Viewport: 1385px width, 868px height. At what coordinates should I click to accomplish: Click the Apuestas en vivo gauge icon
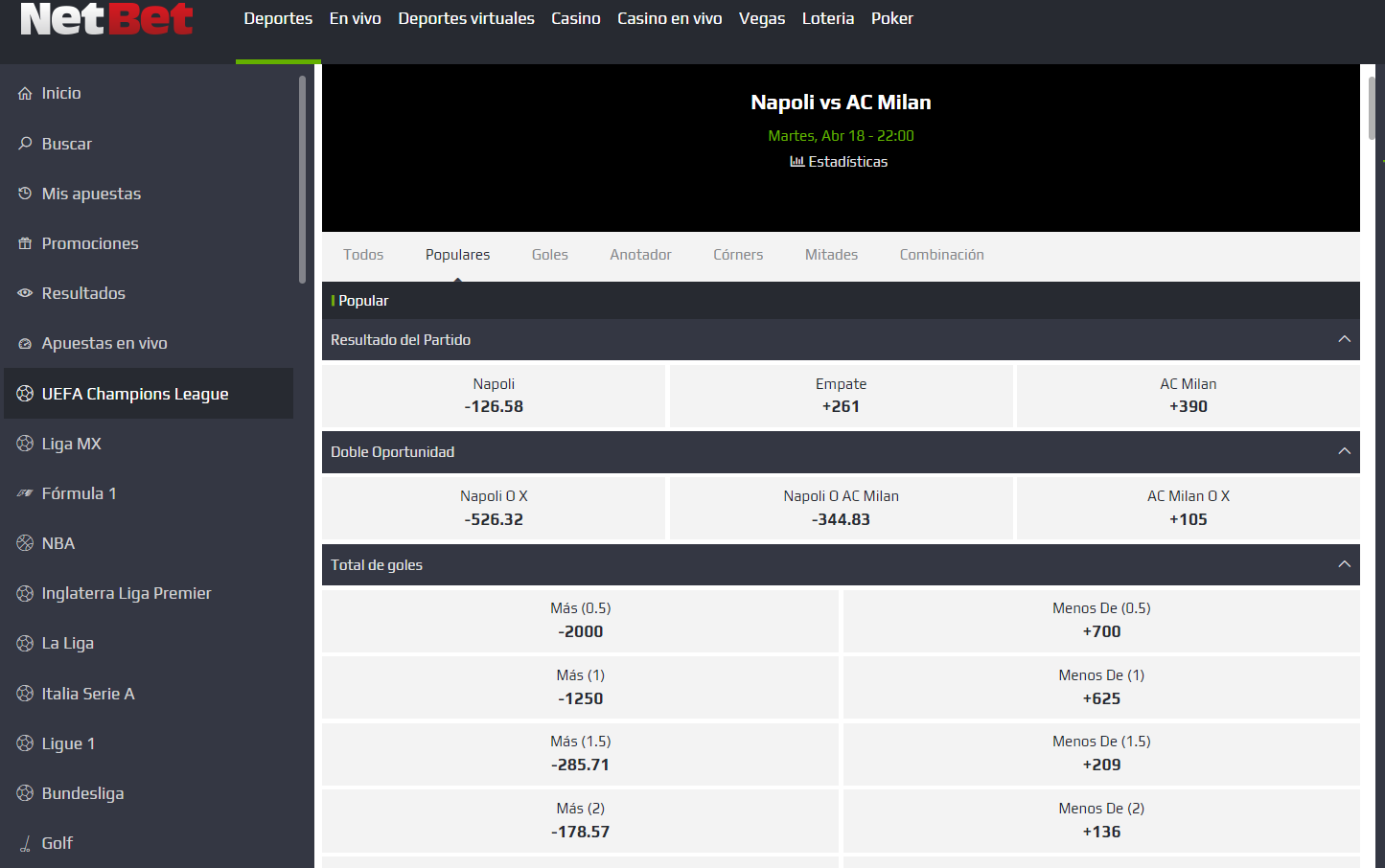pos(25,343)
